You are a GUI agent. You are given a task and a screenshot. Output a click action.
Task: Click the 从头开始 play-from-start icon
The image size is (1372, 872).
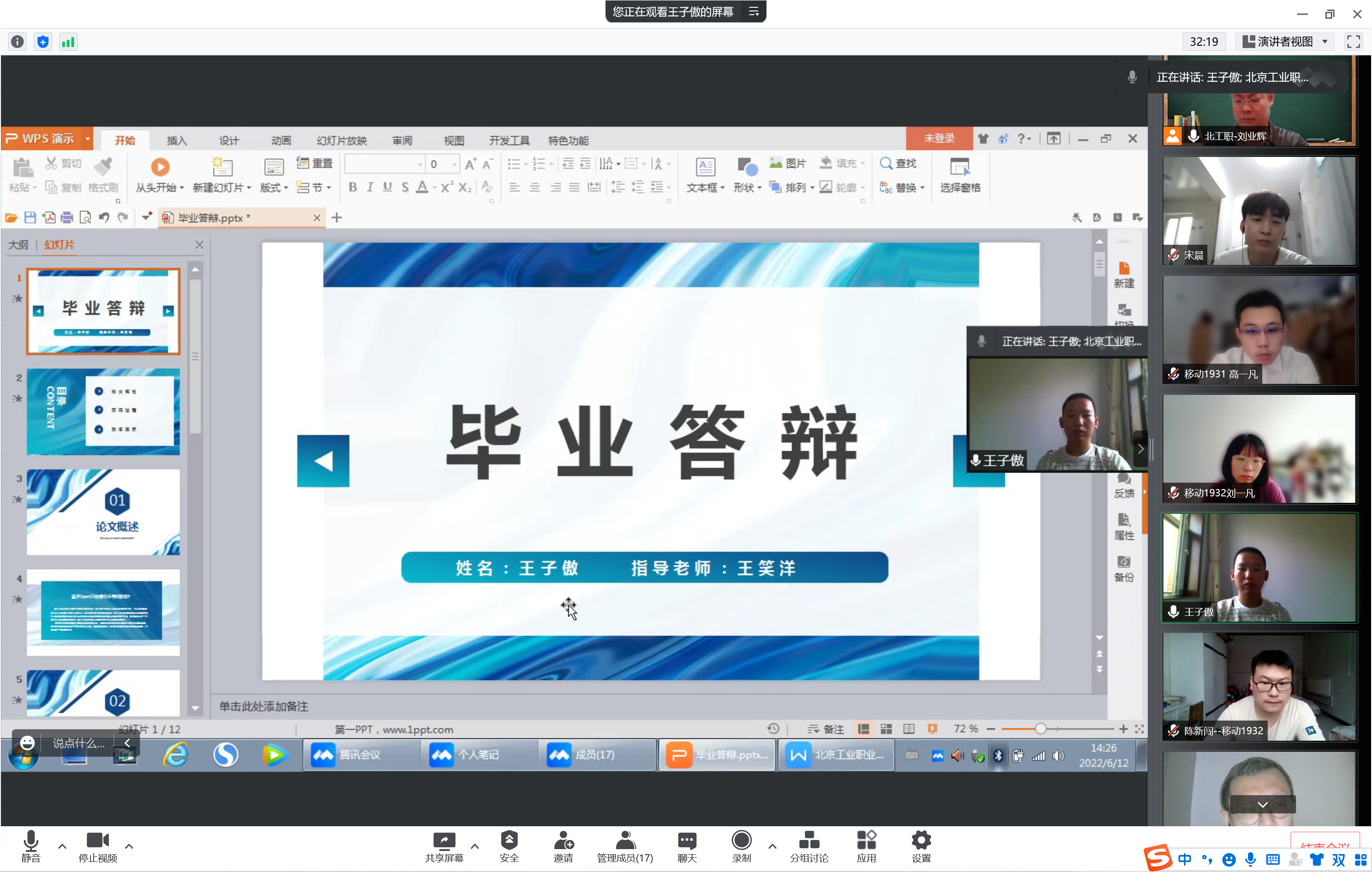[160, 167]
